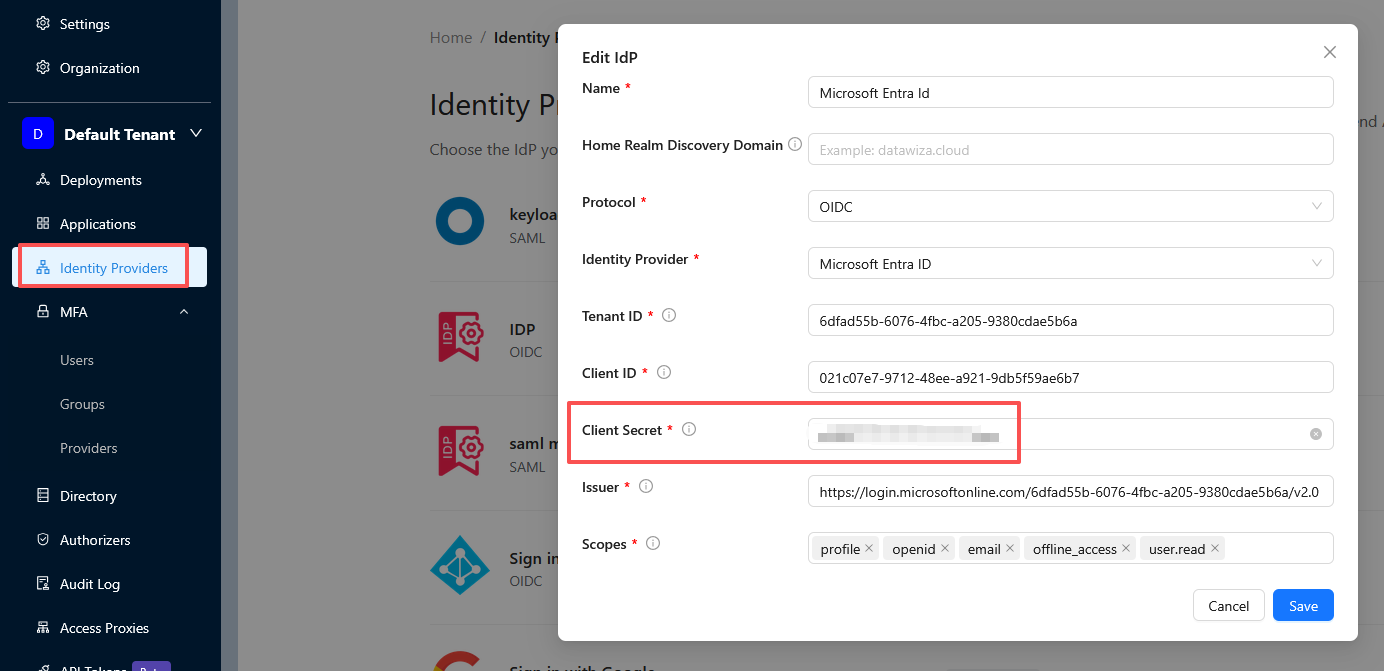
Task: Click the Audit Log icon
Action: 43,584
